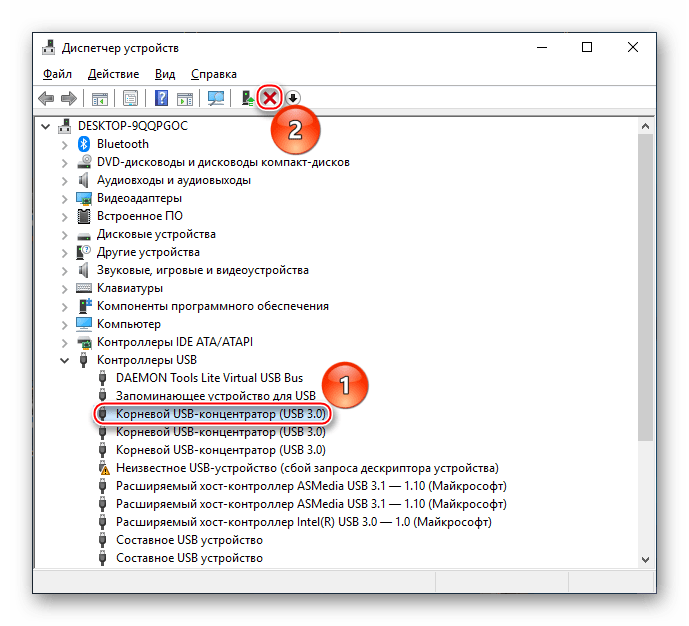689x626 pixels.
Task: Toggle the action pane toolbar icon
Action: 185,98
